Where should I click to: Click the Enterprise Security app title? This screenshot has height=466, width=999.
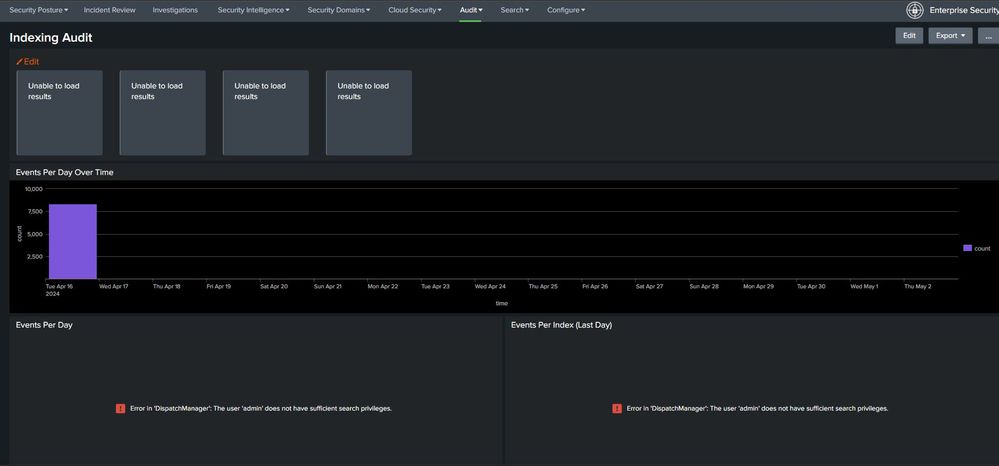(963, 10)
